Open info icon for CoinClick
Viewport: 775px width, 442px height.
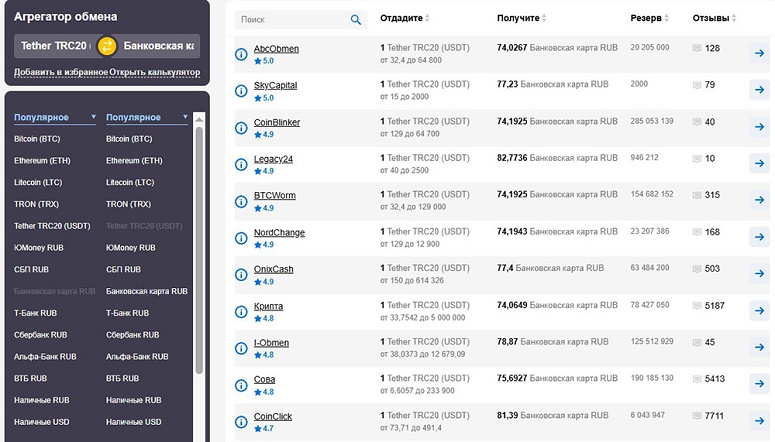pos(241,422)
